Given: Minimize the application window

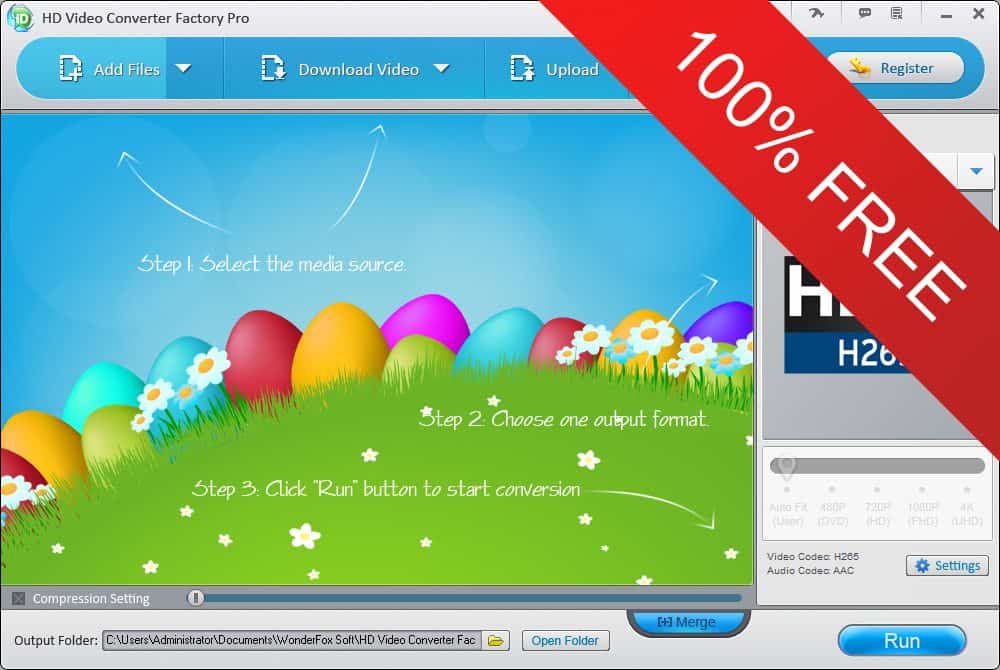Looking at the screenshot, I should pyautogui.click(x=946, y=15).
